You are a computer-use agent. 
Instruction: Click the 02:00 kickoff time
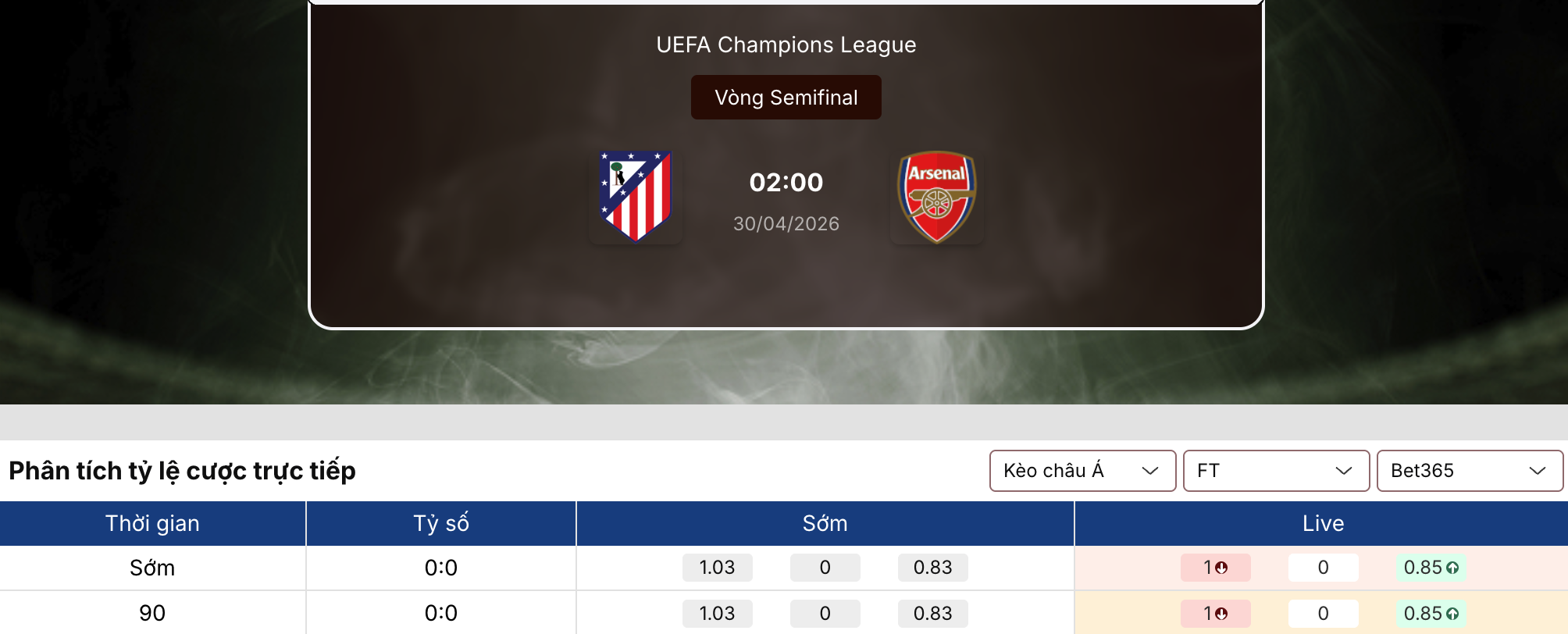(x=786, y=182)
